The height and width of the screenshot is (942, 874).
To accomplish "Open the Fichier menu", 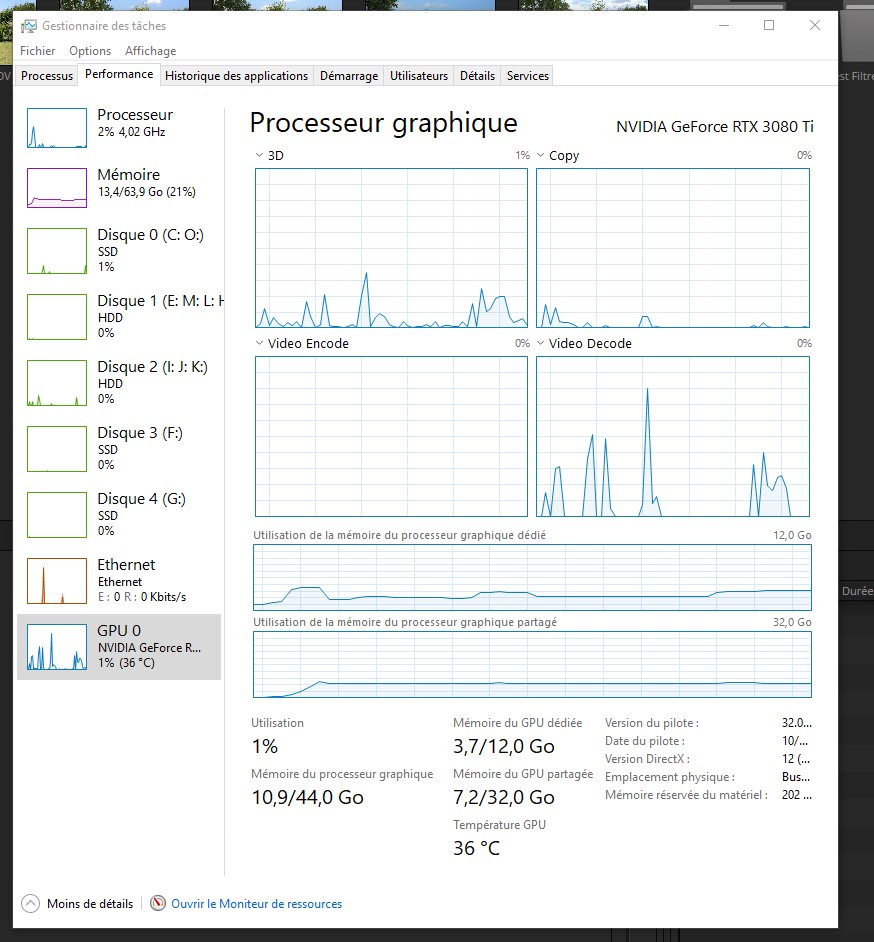I will coord(37,51).
